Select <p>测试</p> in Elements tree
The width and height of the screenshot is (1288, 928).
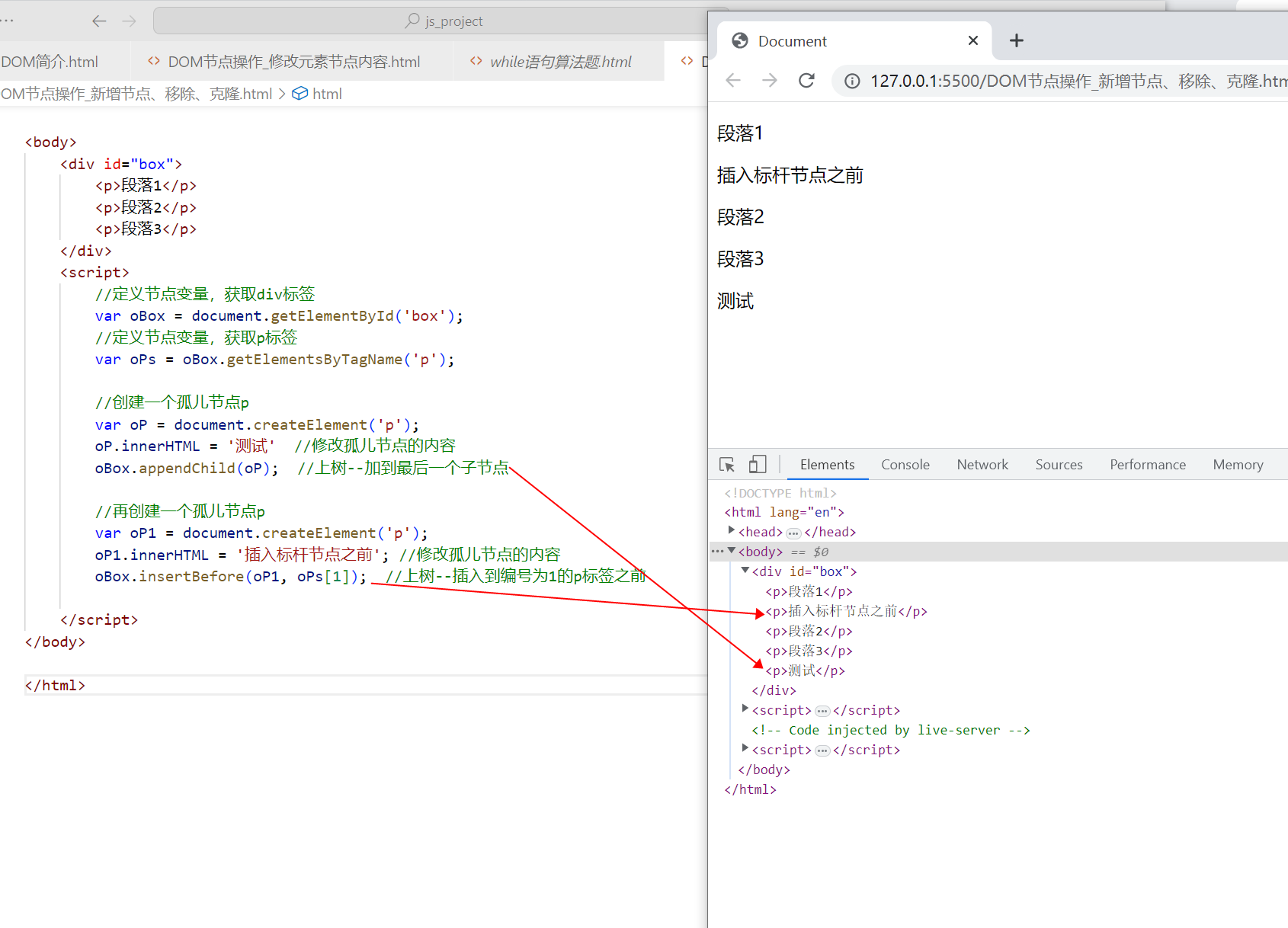click(x=805, y=670)
